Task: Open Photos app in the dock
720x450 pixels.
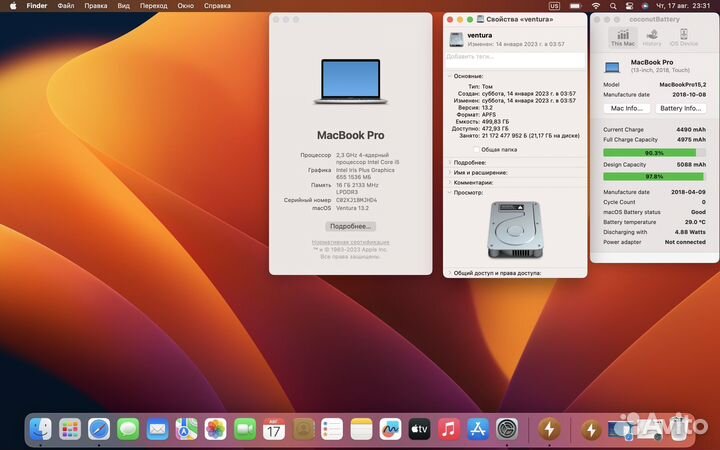Action: point(215,429)
